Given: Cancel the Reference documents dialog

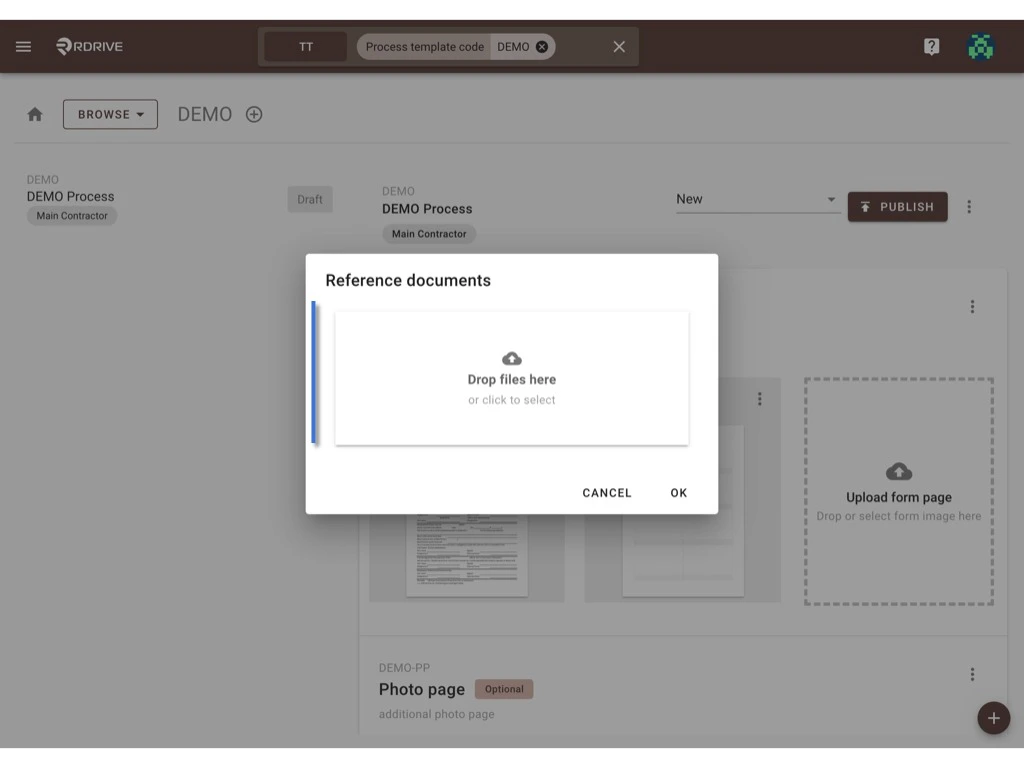Looking at the screenshot, I should 606,492.
